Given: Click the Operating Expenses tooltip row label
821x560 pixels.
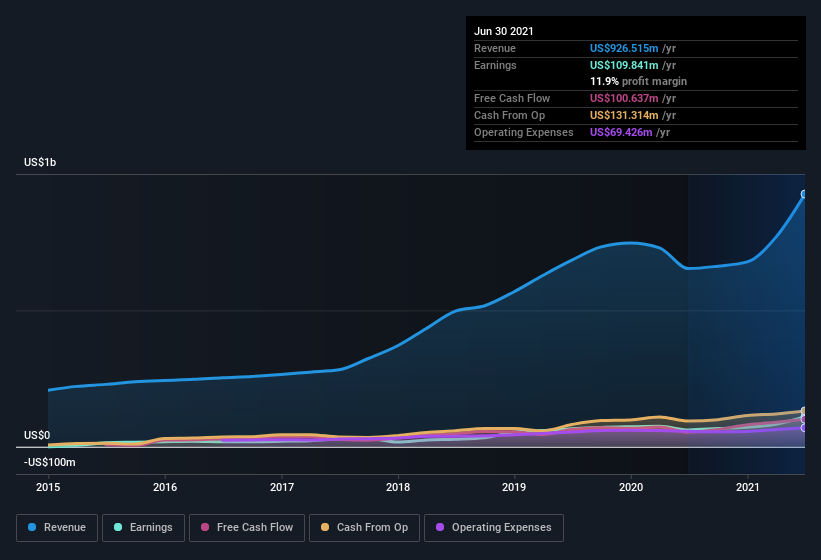Looking at the screenshot, I should pyautogui.click(x=524, y=132).
